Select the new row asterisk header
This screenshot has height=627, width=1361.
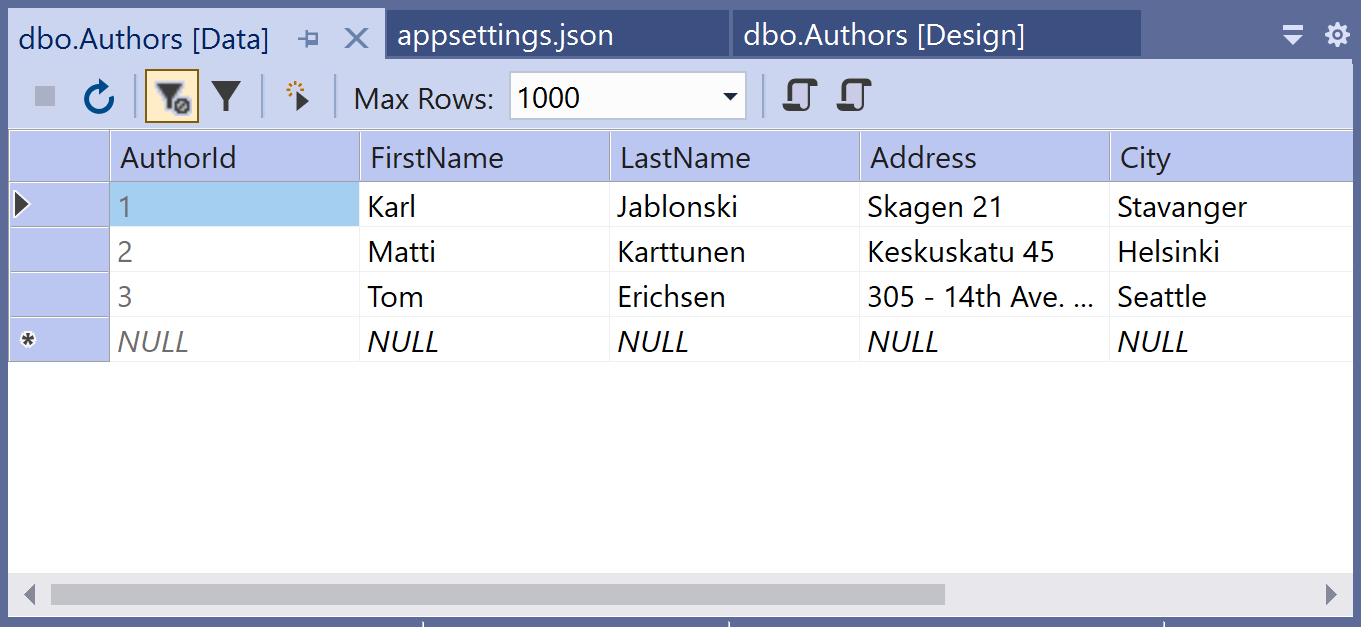point(59,340)
